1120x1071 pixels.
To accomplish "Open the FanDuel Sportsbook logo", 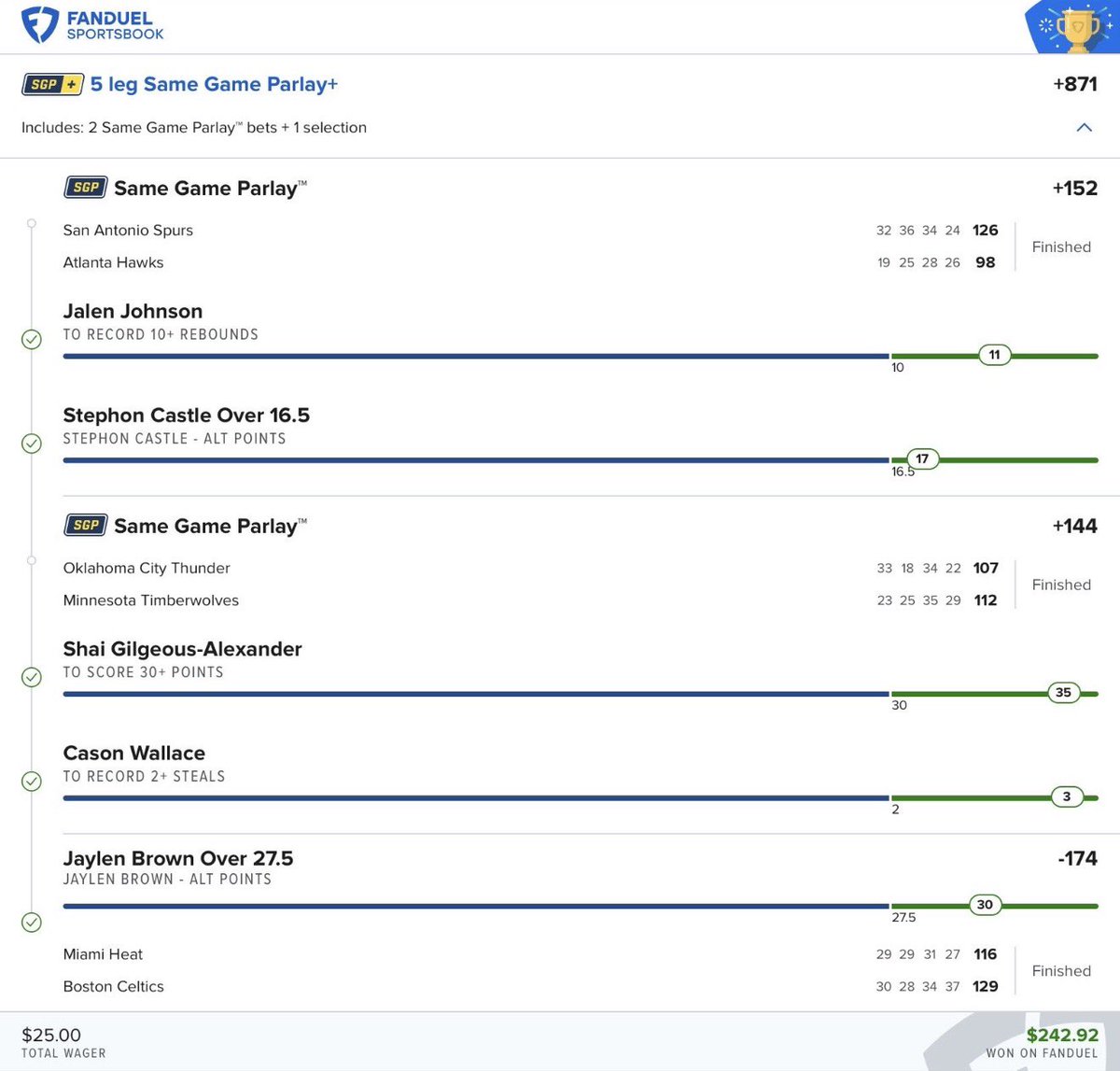I will (x=92, y=25).
